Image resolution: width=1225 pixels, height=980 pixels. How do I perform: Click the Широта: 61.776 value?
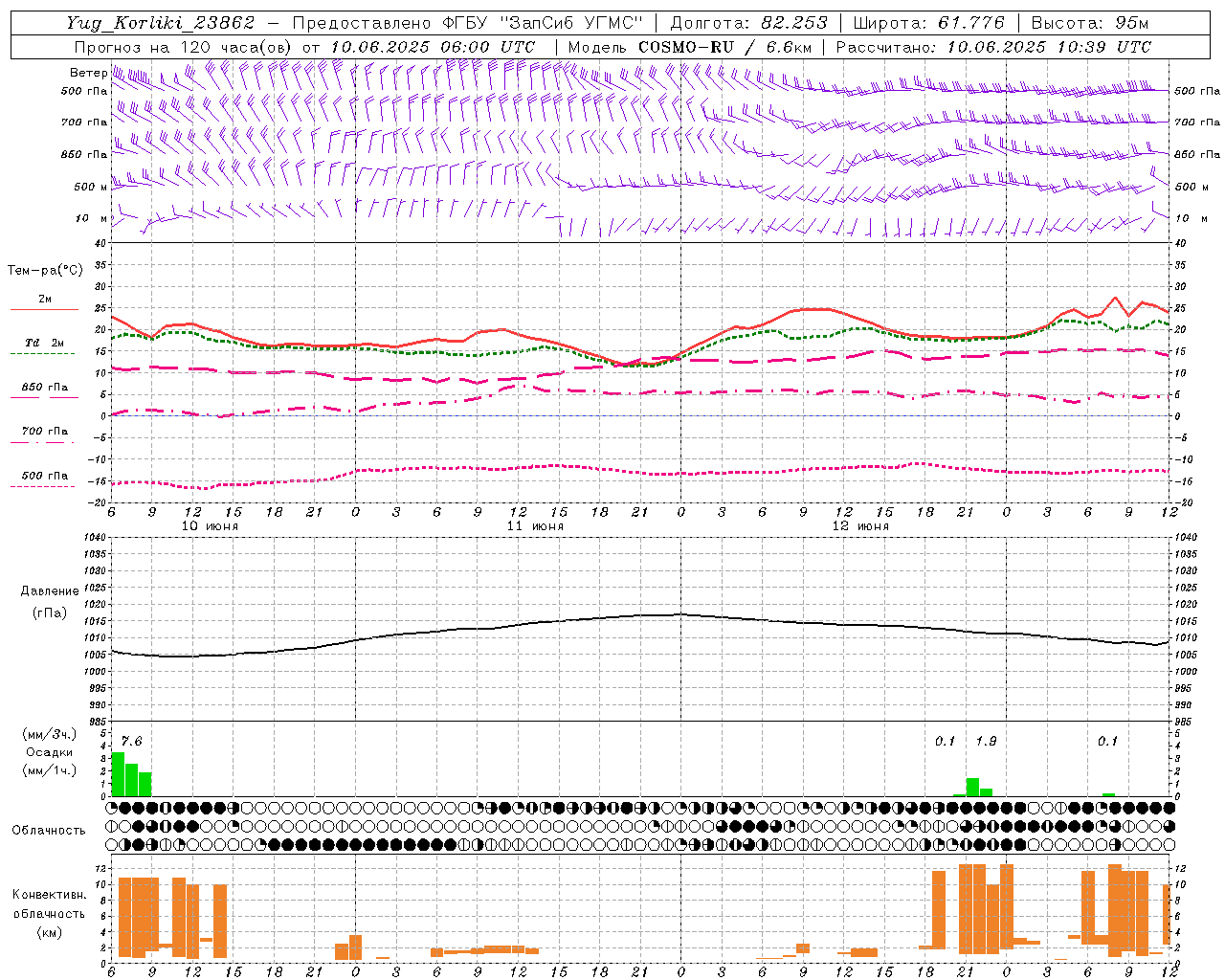(927, 23)
